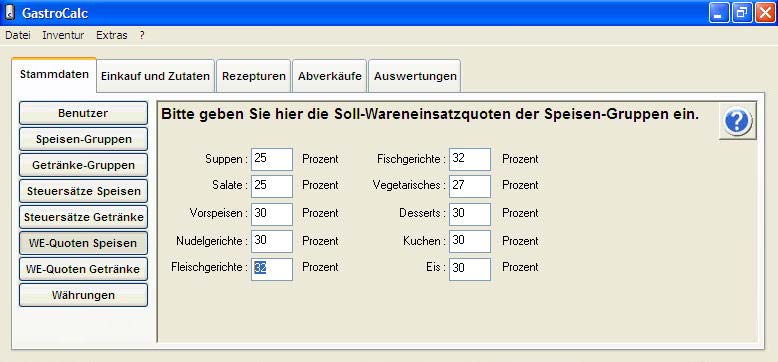Click the Fischgerichte percentage field
The image size is (778, 362).
(470, 159)
